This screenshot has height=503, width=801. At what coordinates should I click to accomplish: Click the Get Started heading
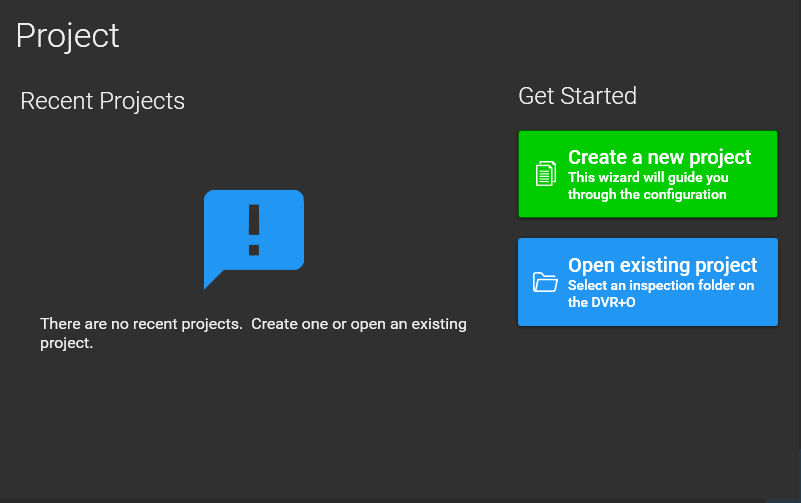[x=577, y=96]
